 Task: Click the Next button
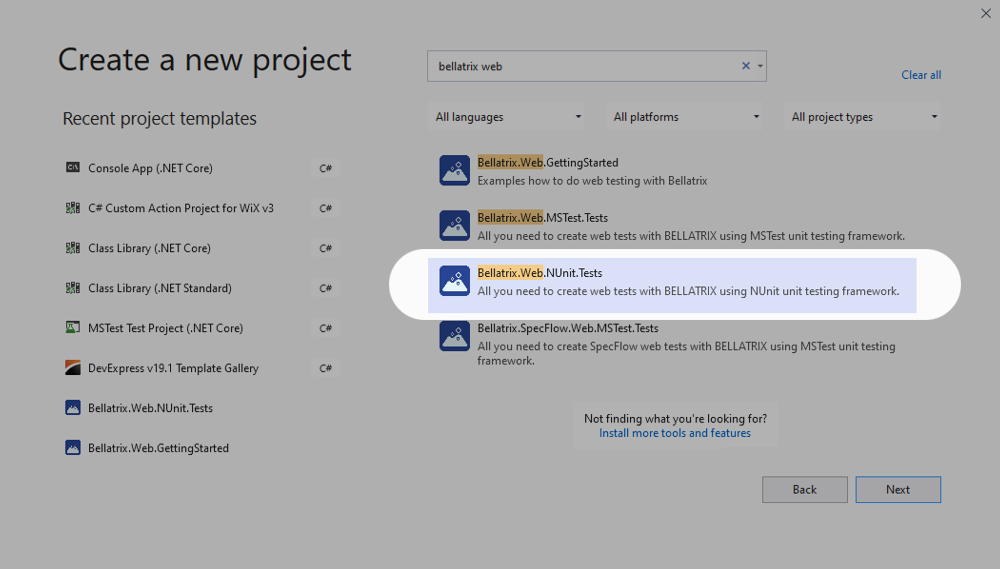point(898,489)
